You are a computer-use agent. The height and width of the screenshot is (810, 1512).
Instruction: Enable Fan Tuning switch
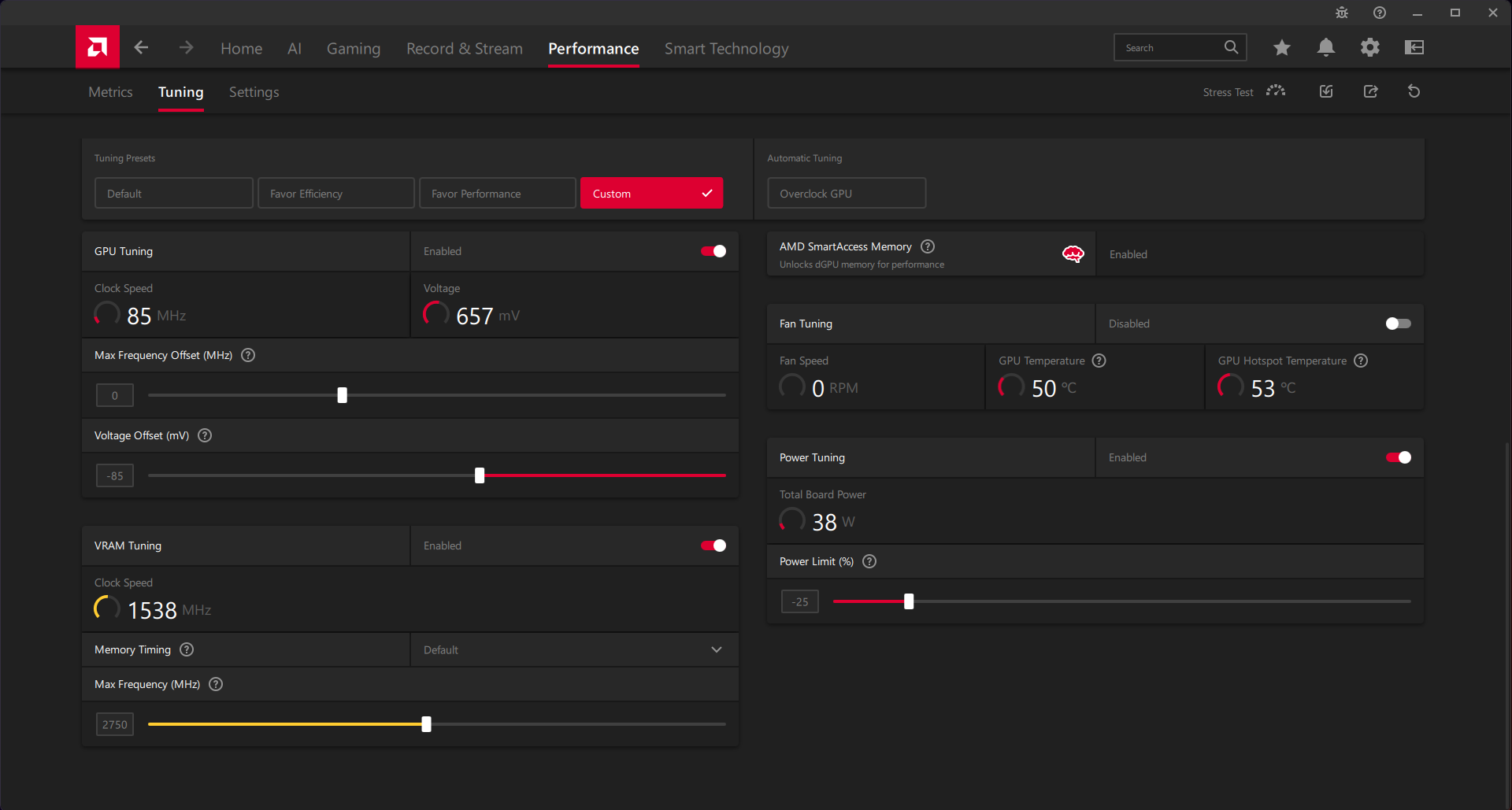(1399, 324)
